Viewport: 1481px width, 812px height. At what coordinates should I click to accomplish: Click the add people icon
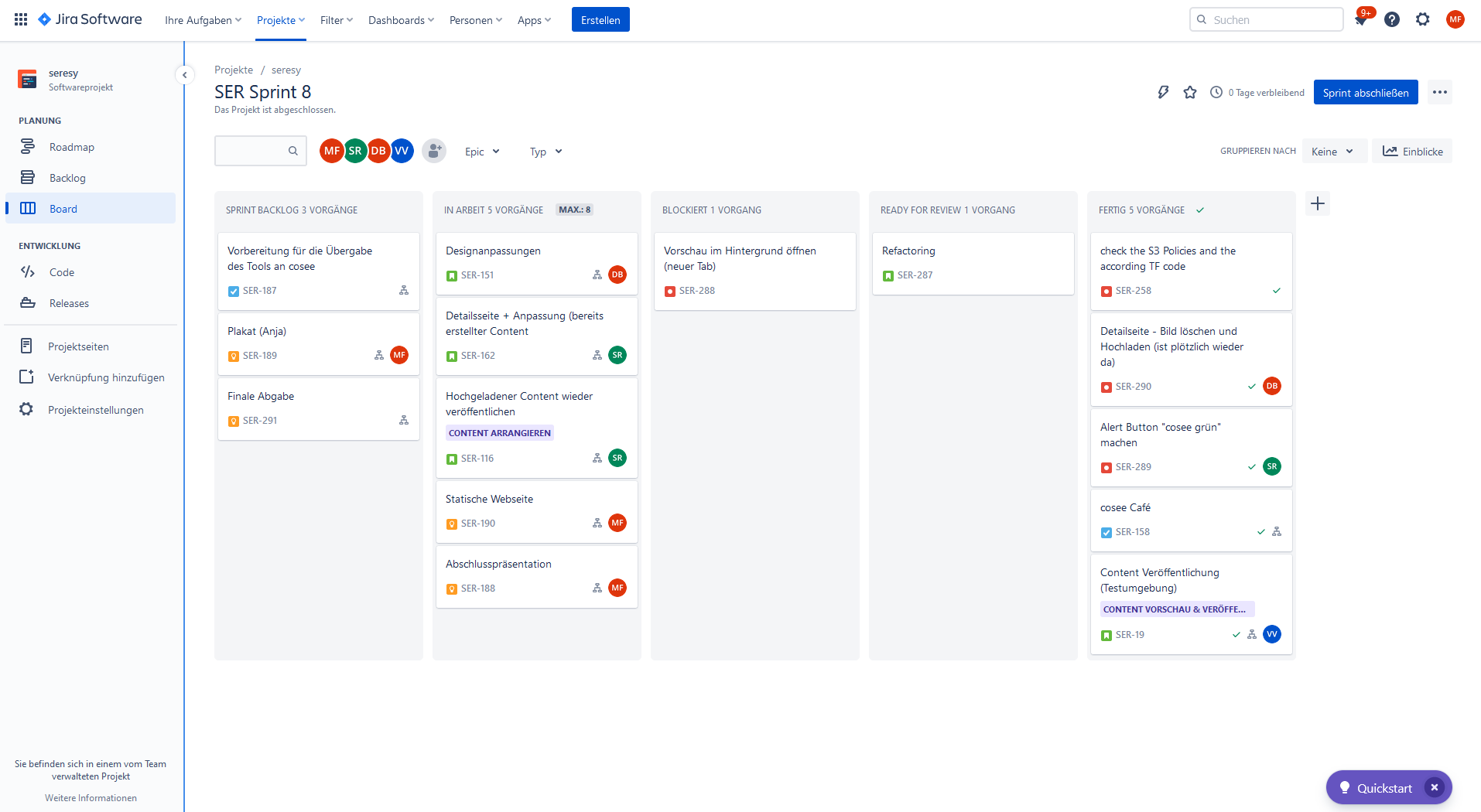click(434, 151)
